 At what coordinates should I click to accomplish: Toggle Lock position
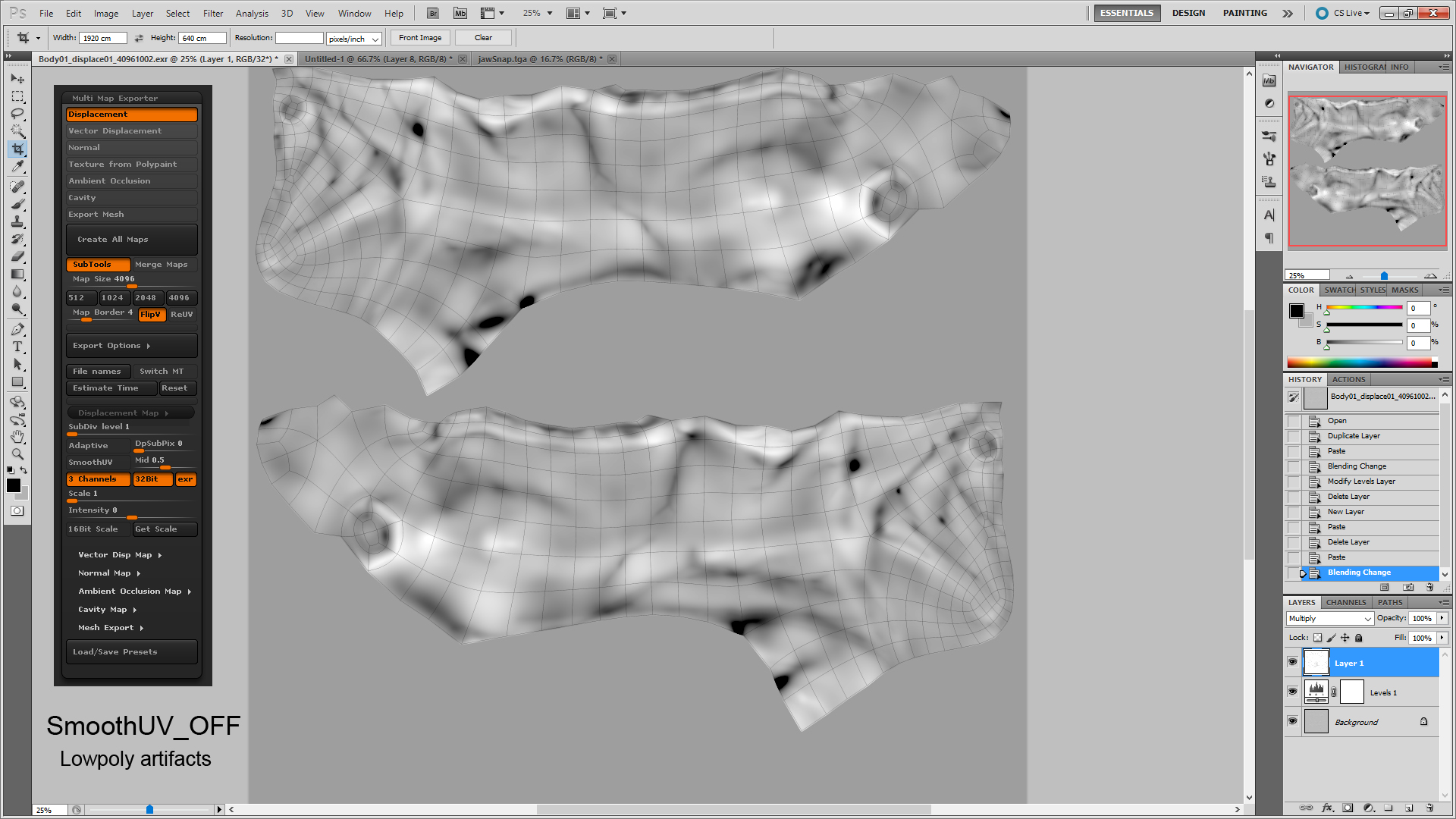(1345, 638)
